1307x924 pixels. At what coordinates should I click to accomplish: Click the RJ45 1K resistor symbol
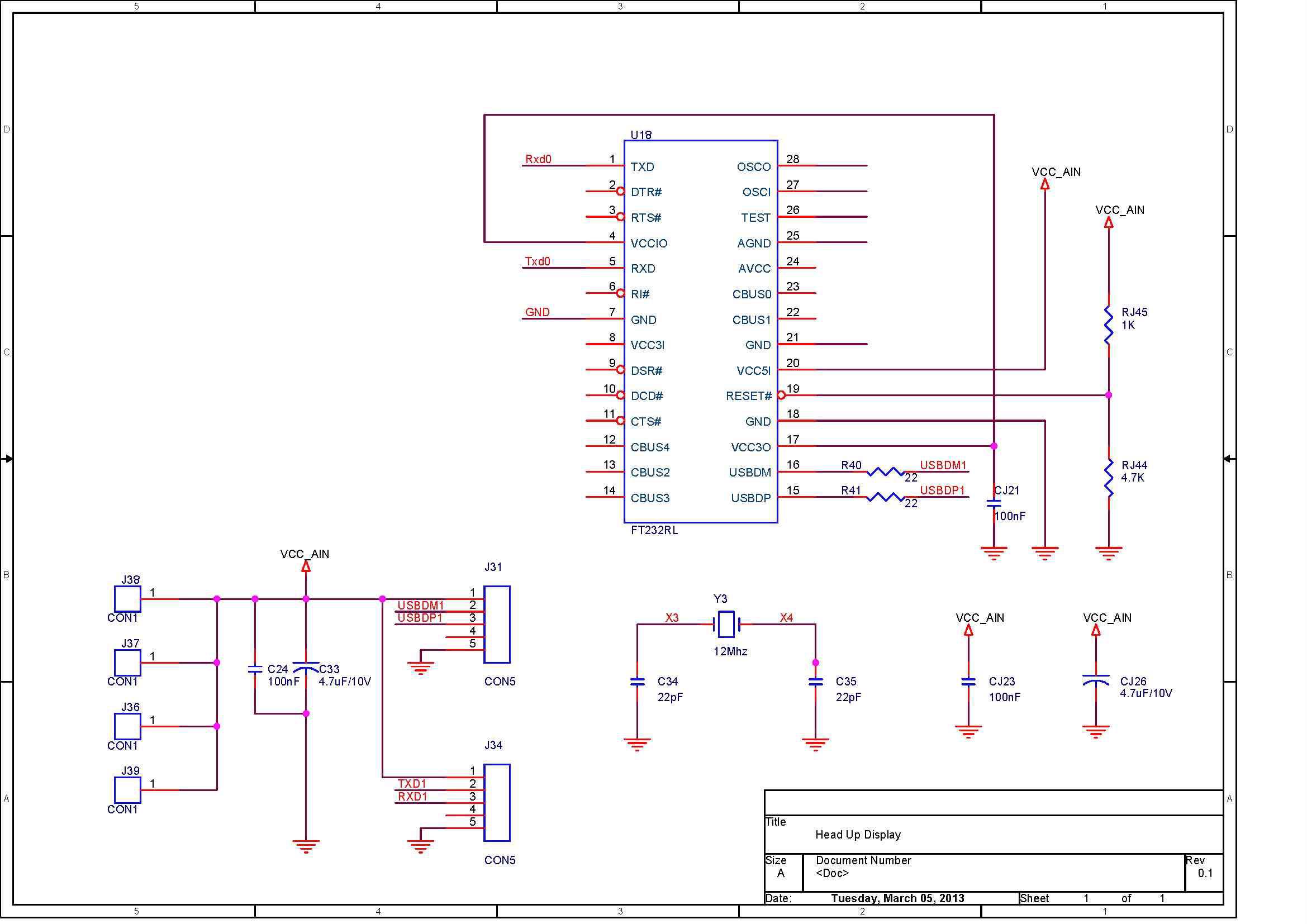click(1108, 325)
